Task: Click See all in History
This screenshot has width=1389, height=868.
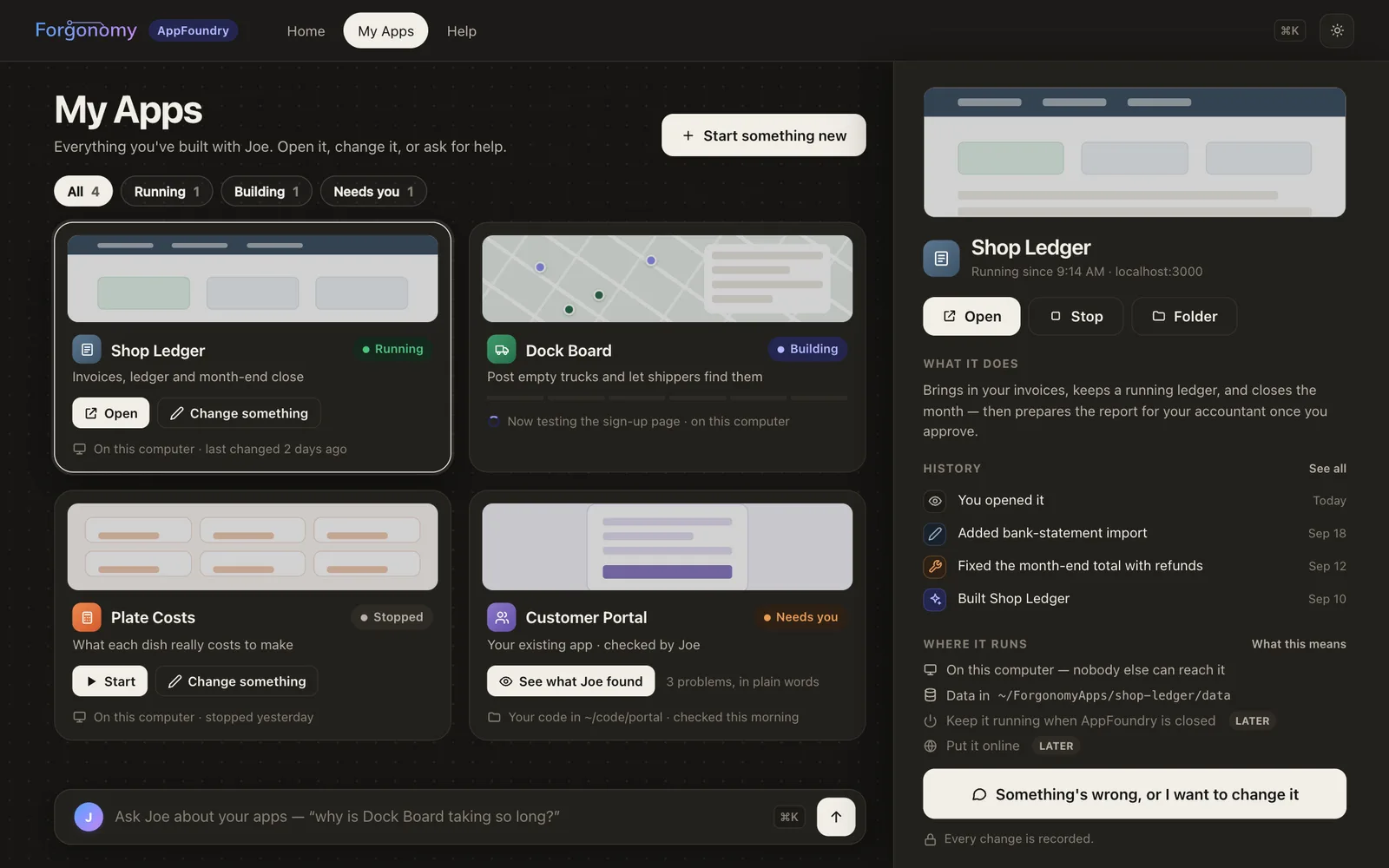Action: (1327, 469)
